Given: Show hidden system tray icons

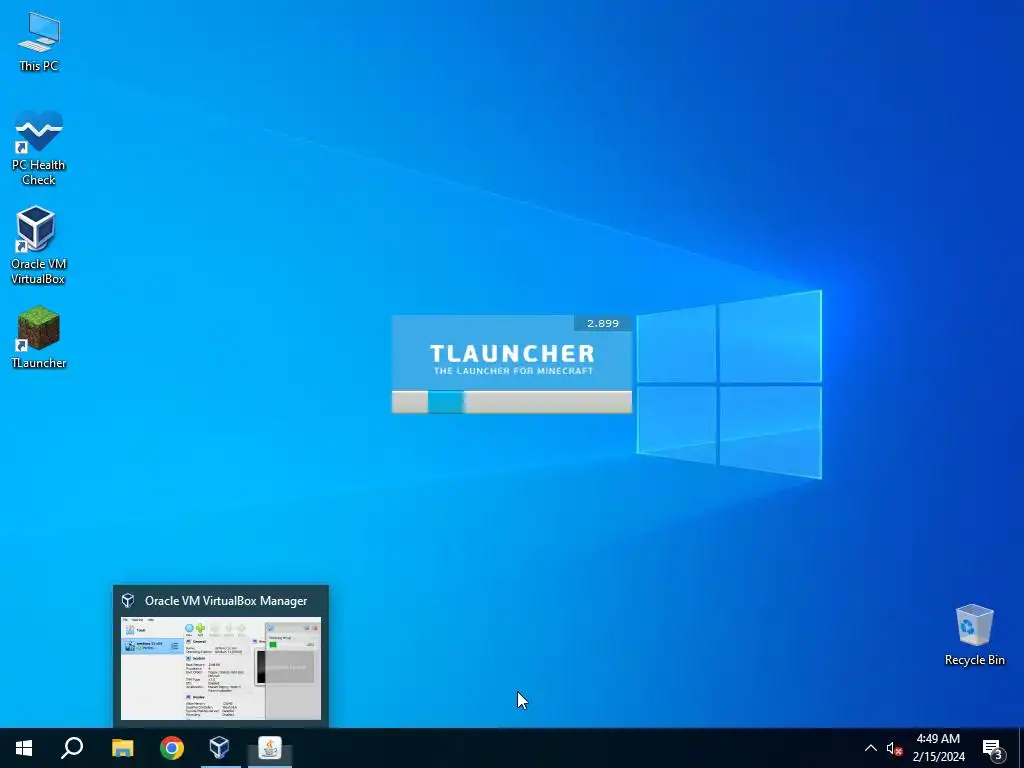Looking at the screenshot, I should [871, 748].
